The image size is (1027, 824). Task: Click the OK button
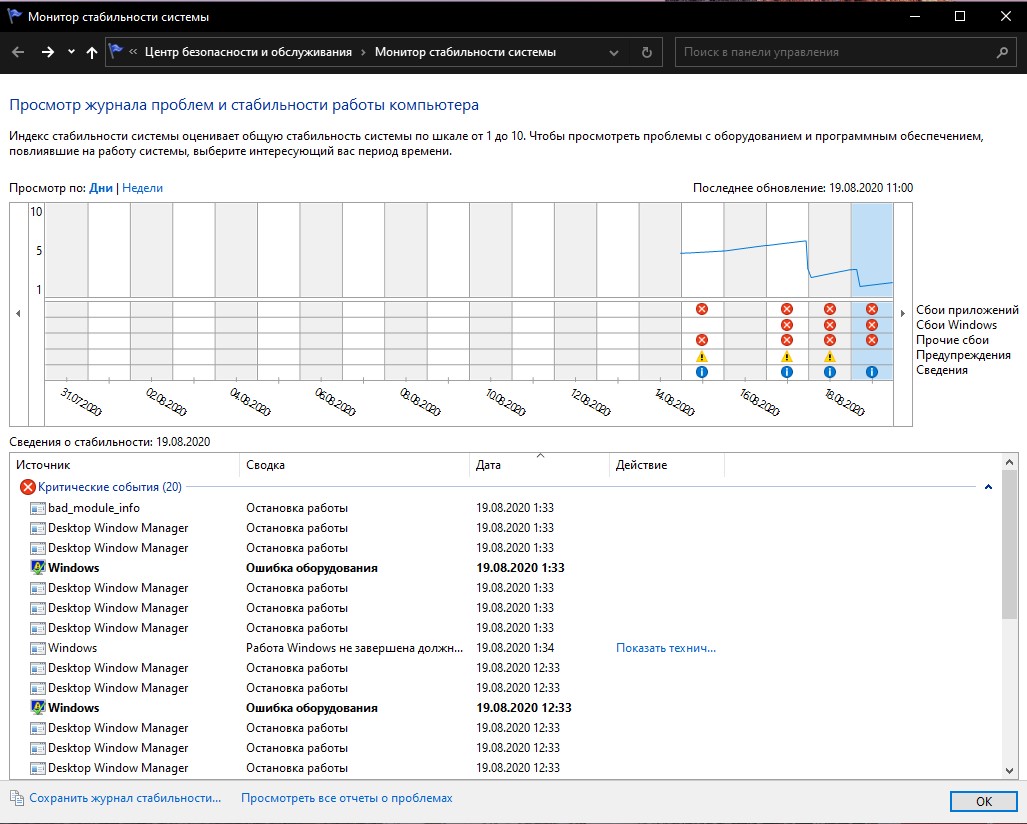pyautogui.click(x=984, y=802)
